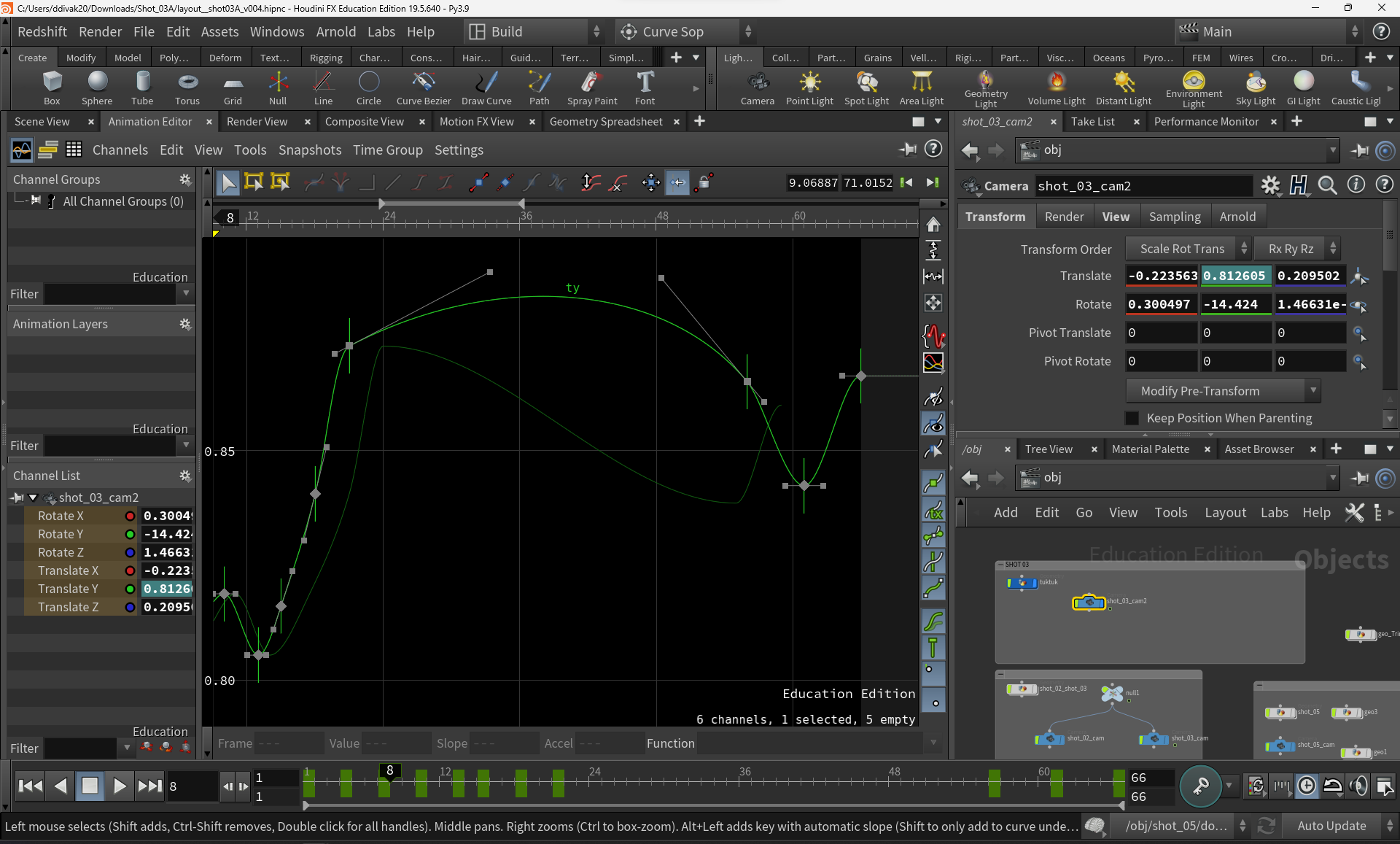Jump to first frame in playbar
The width and height of the screenshot is (1400, 844).
pos(30,786)
